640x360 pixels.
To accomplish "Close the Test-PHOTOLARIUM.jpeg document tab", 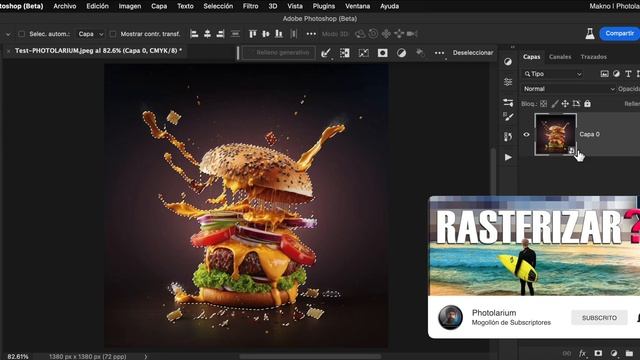I will coord(8,51).
